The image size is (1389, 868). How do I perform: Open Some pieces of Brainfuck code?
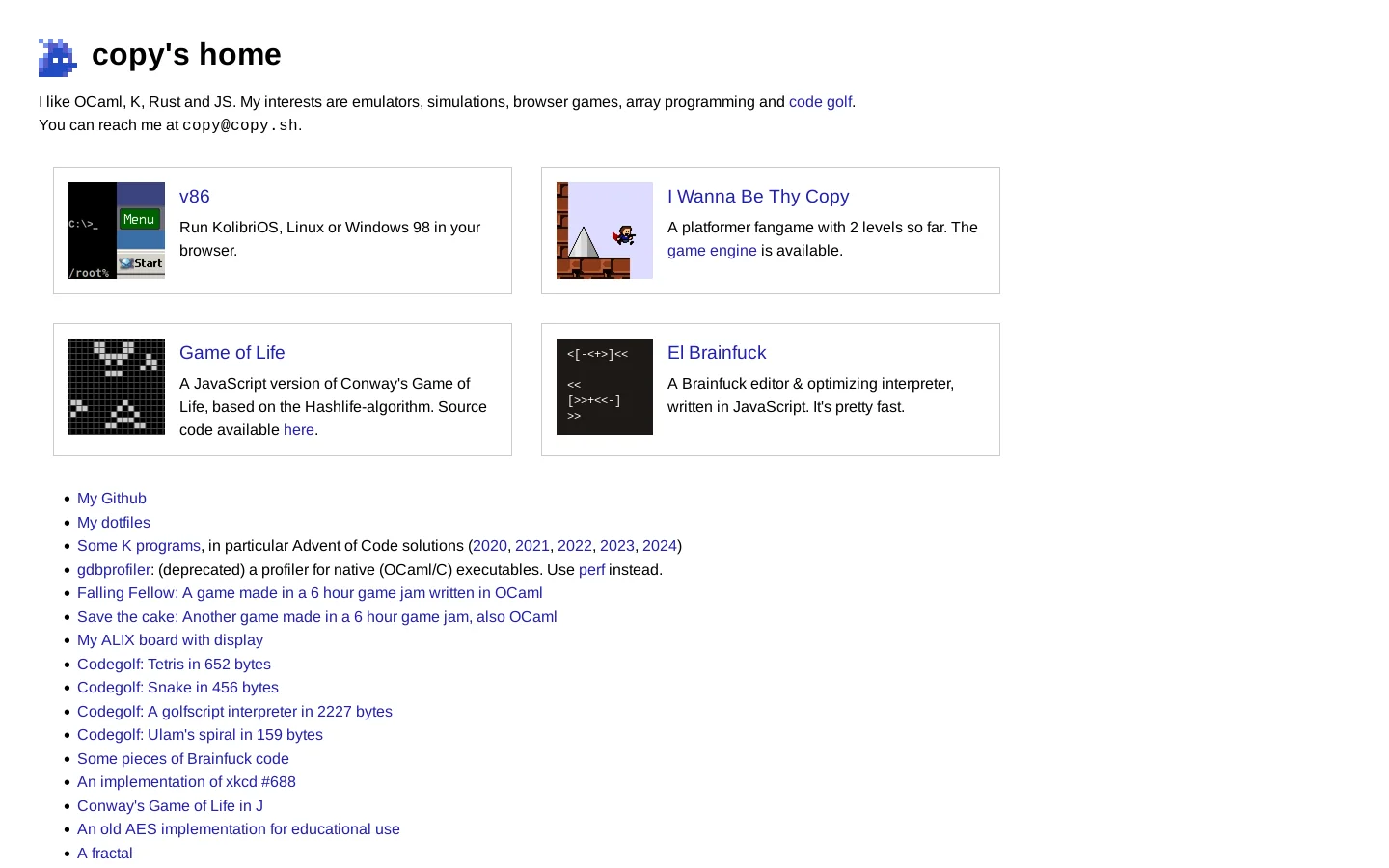pos(183,759)
